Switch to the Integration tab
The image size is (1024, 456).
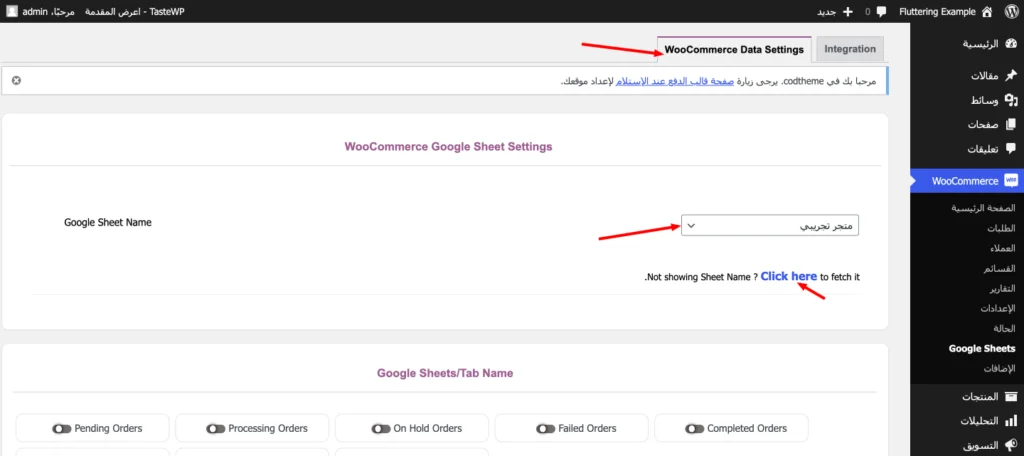(850, 49)
